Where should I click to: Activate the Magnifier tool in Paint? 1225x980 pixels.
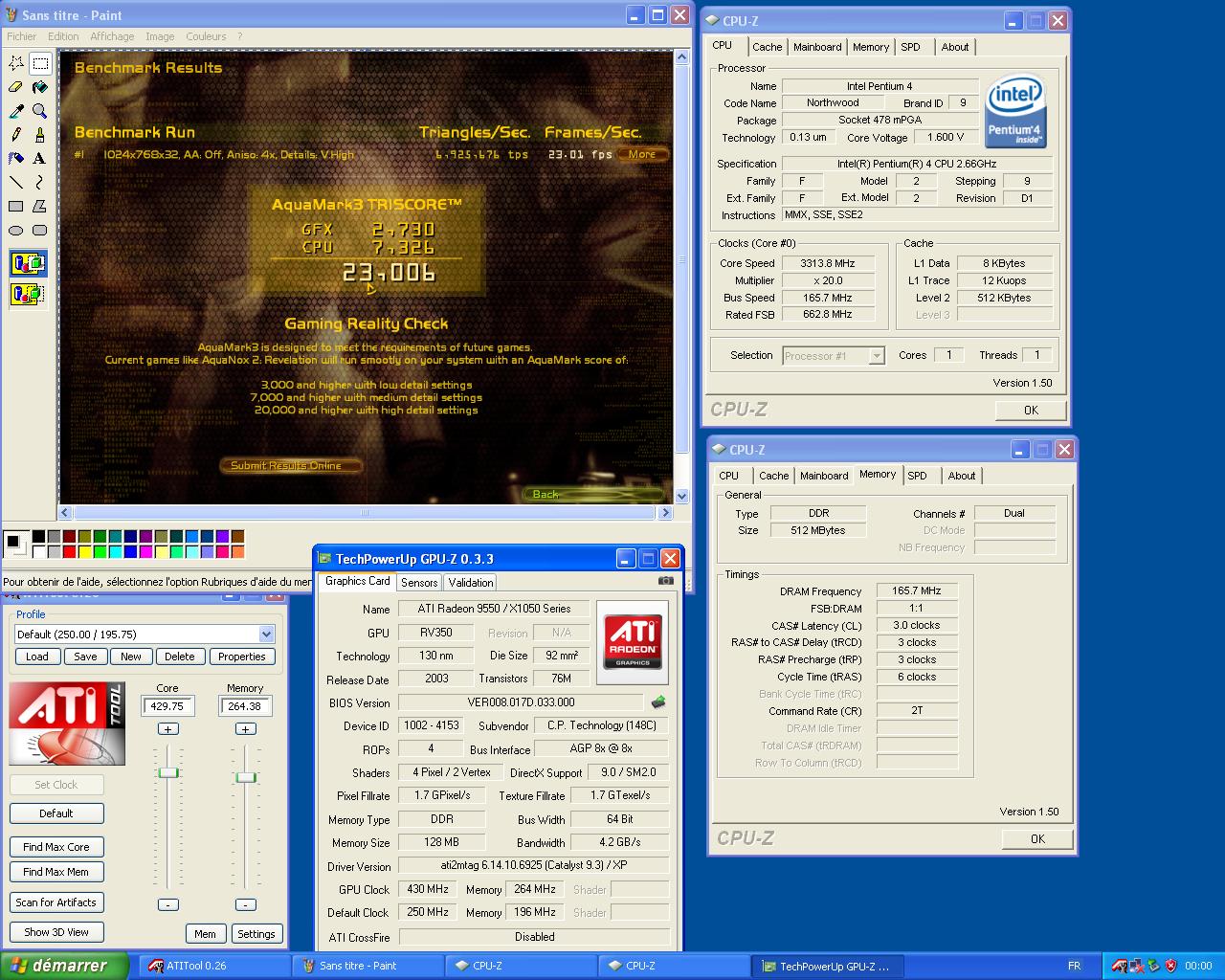point(40,111)
